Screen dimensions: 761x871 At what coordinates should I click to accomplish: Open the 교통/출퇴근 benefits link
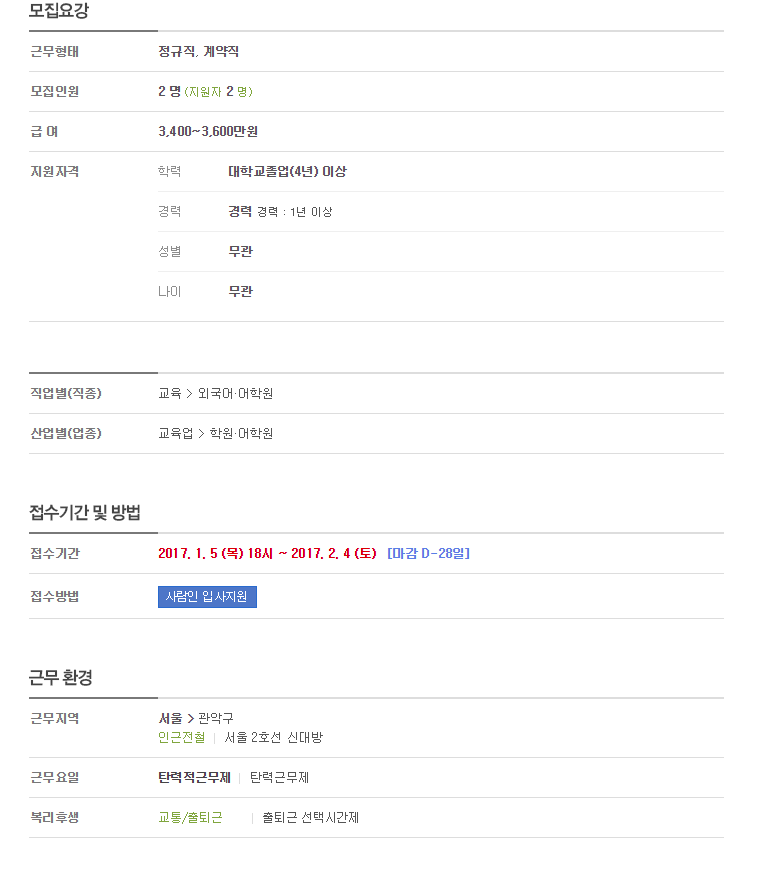pos(190,817)
